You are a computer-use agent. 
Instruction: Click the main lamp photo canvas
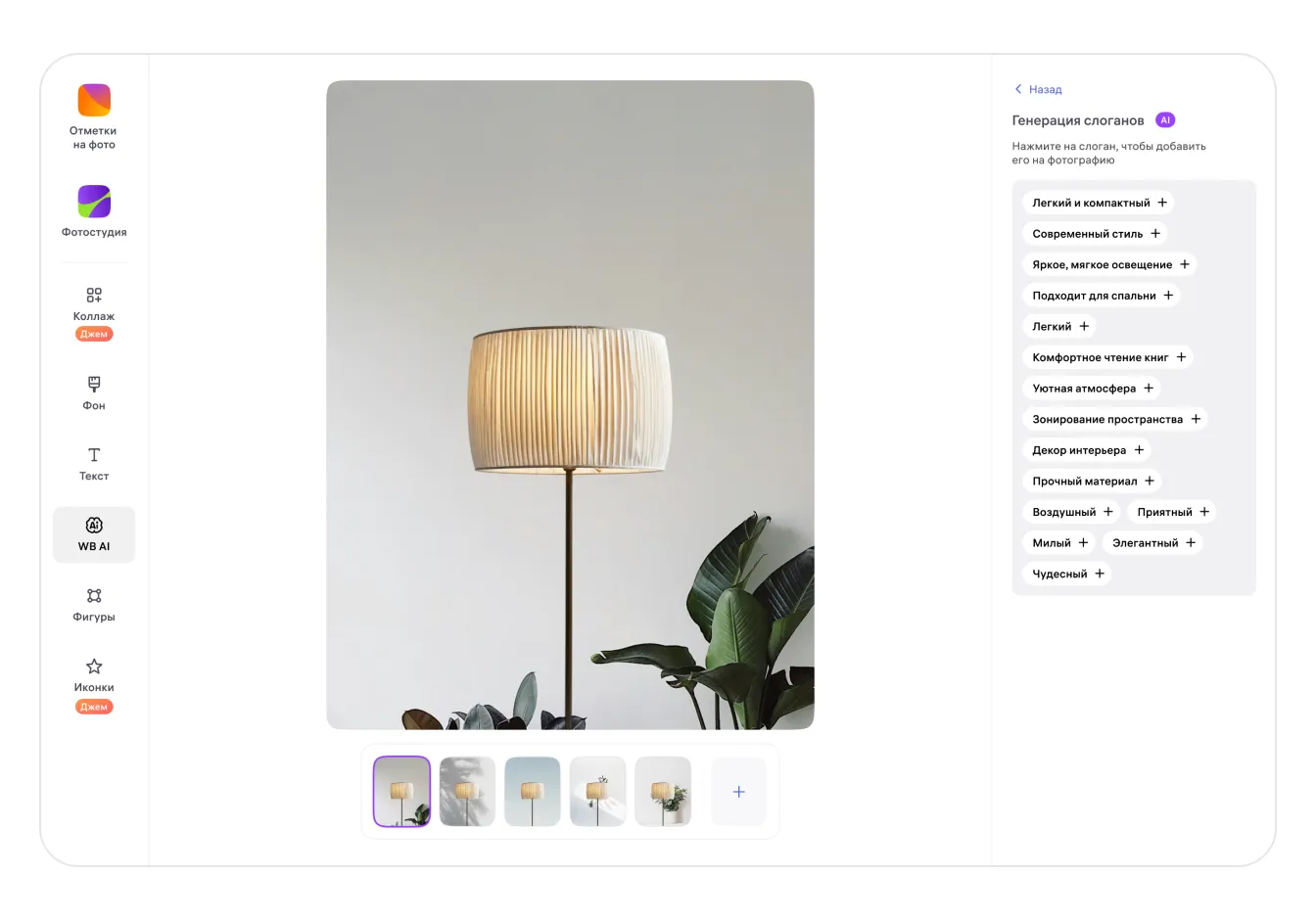click(x=570, y=405)
